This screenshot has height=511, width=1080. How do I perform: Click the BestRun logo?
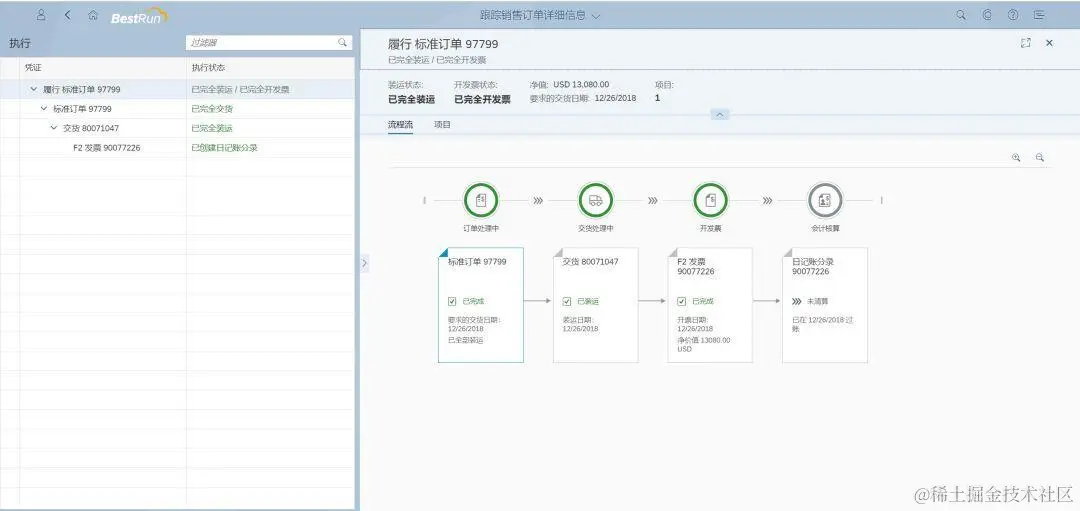[x=140, y=15]
